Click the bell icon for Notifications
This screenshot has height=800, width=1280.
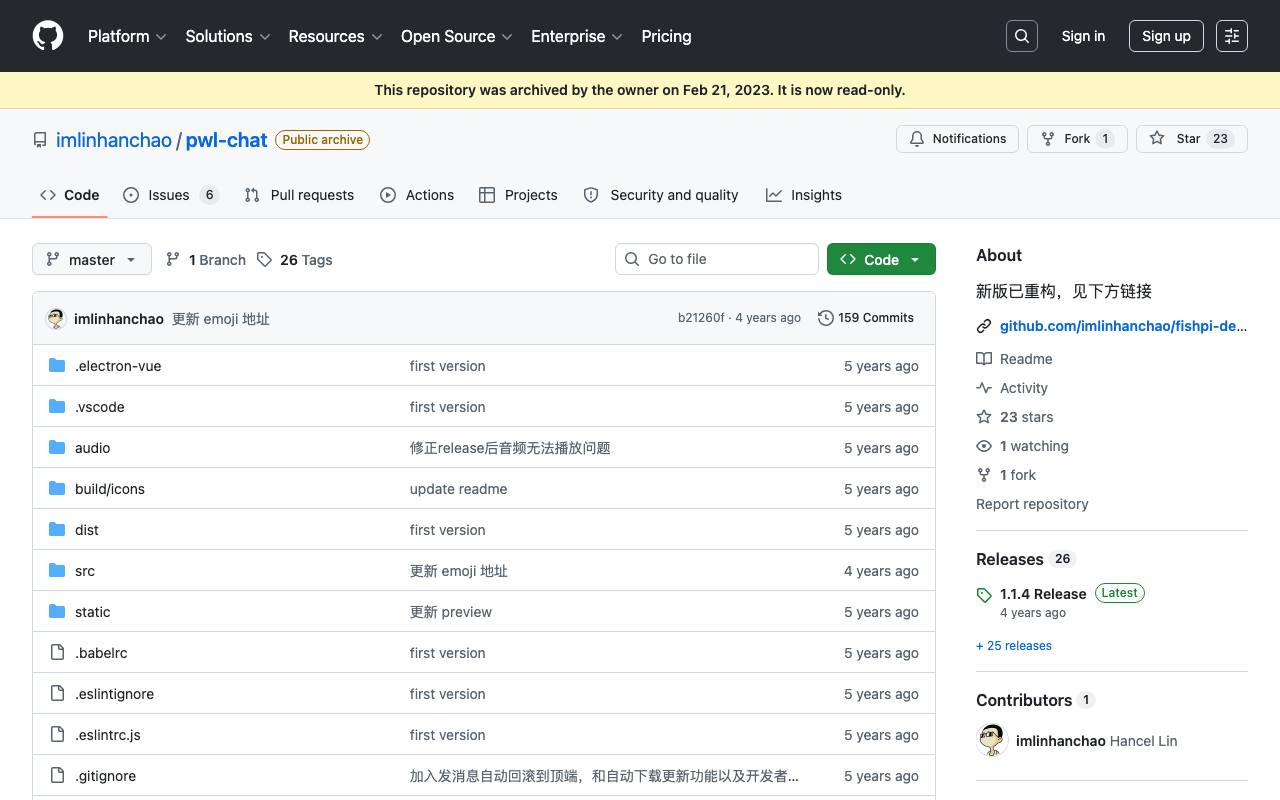click(917, 139)
